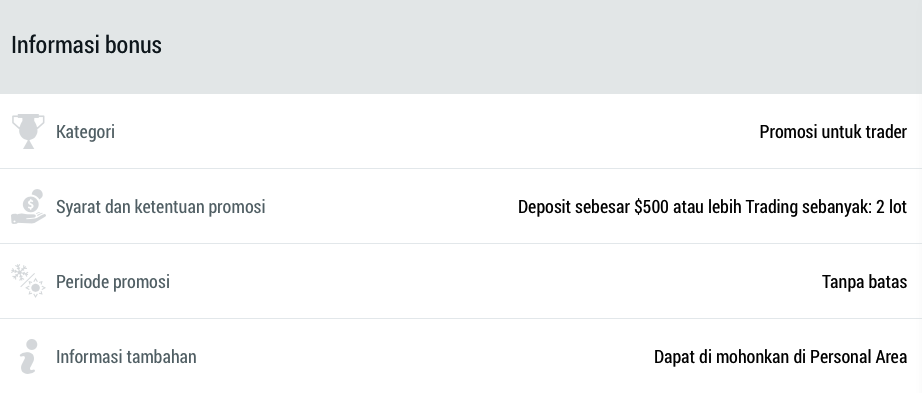Select the Kategori row
The width and height of the screenshot is (922, 393).
click(461, 131)
